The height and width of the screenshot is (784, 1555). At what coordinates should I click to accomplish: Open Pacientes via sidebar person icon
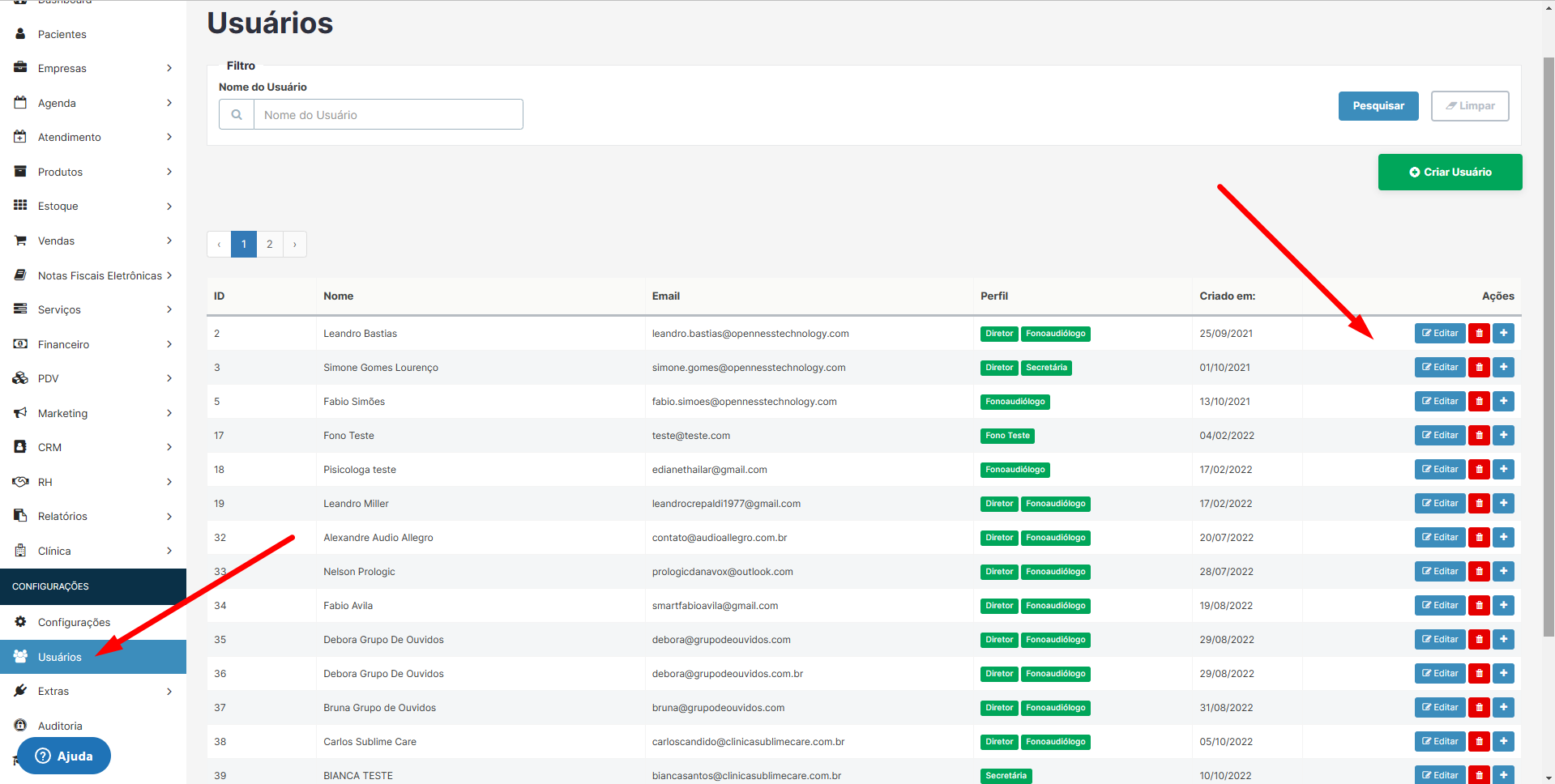point(21,34)
